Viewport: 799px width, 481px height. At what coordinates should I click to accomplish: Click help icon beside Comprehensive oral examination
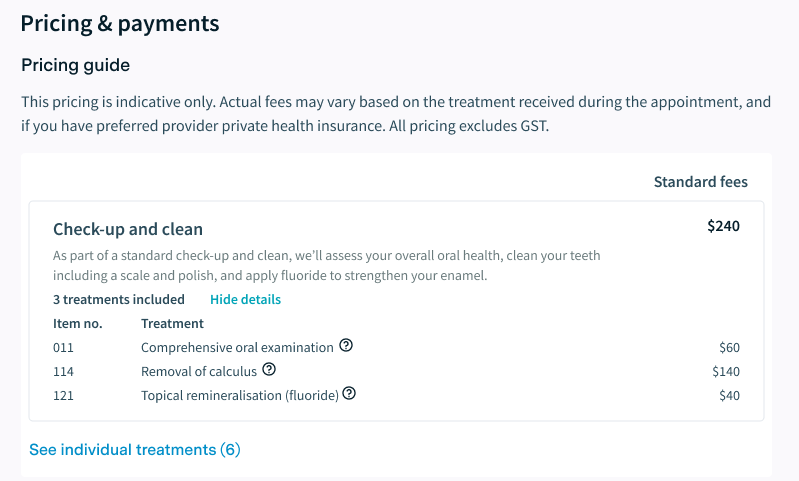click(x=346, y=346)
